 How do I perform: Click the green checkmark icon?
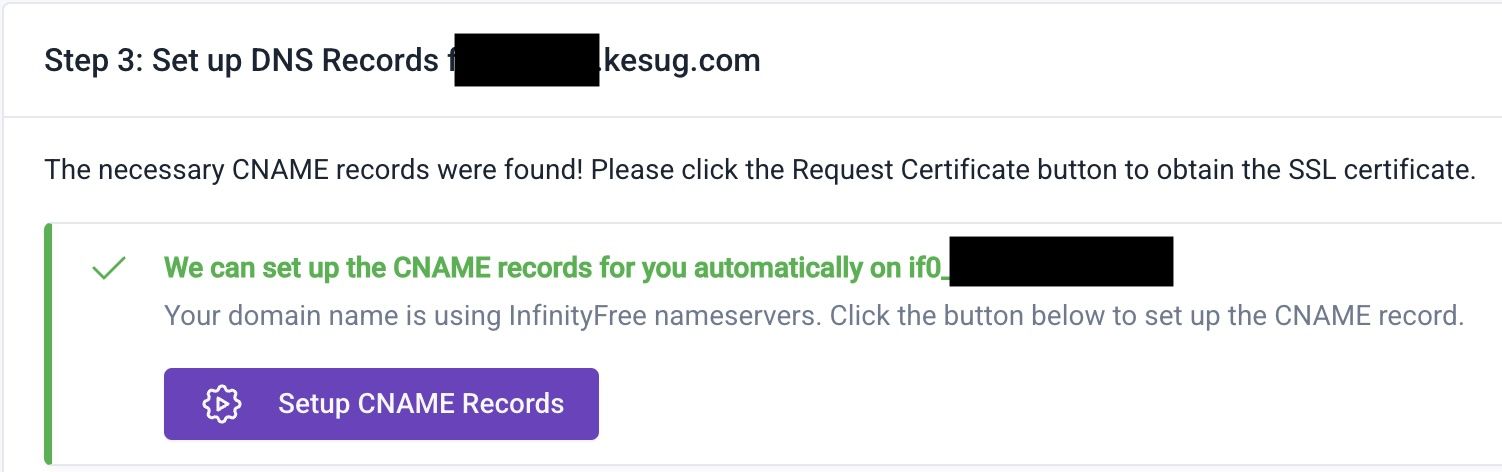coord(108,269)
